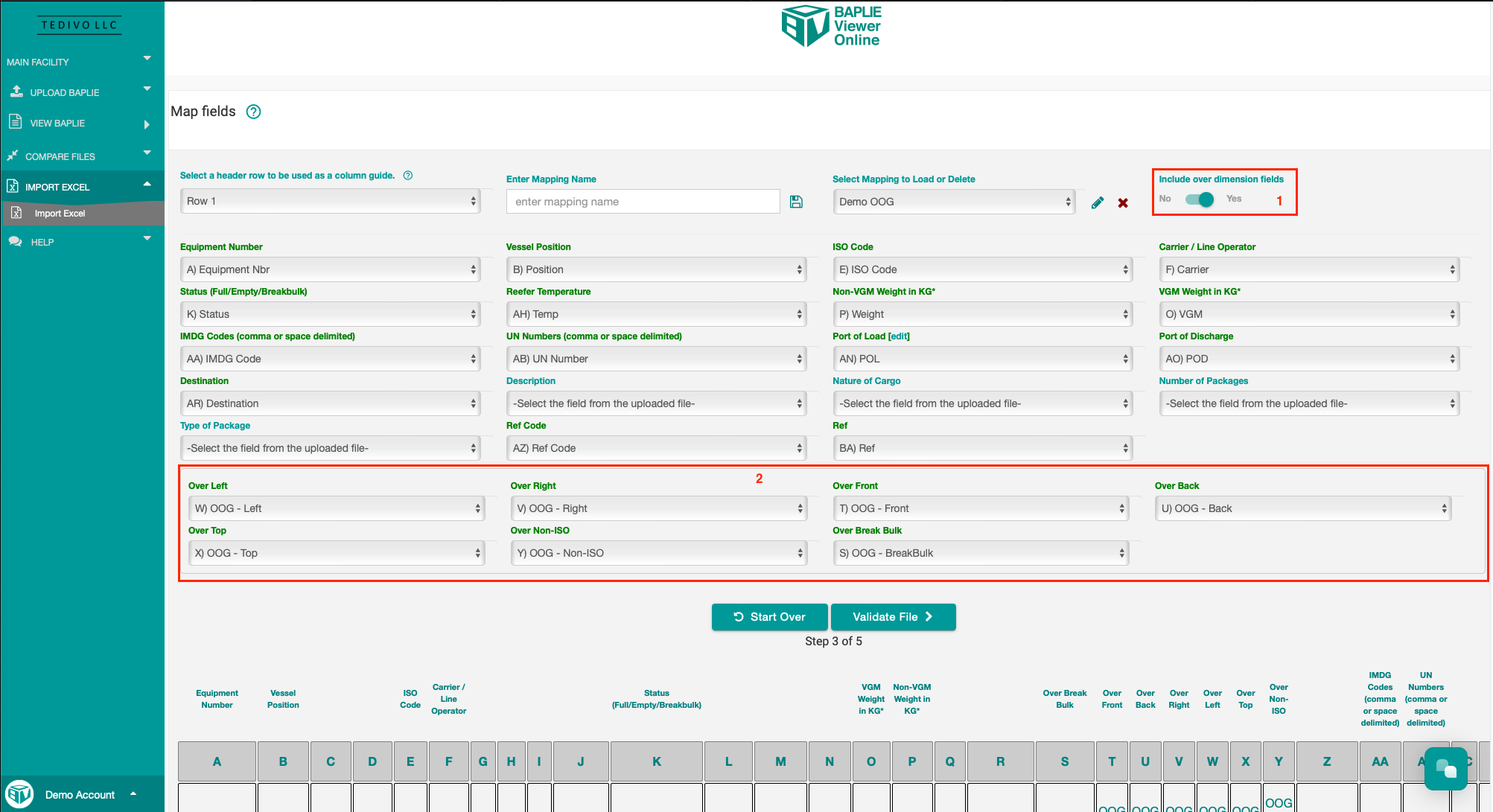
Task: Click the BAPLIE Viewer Online logo
Action: [x=831, y=27]
